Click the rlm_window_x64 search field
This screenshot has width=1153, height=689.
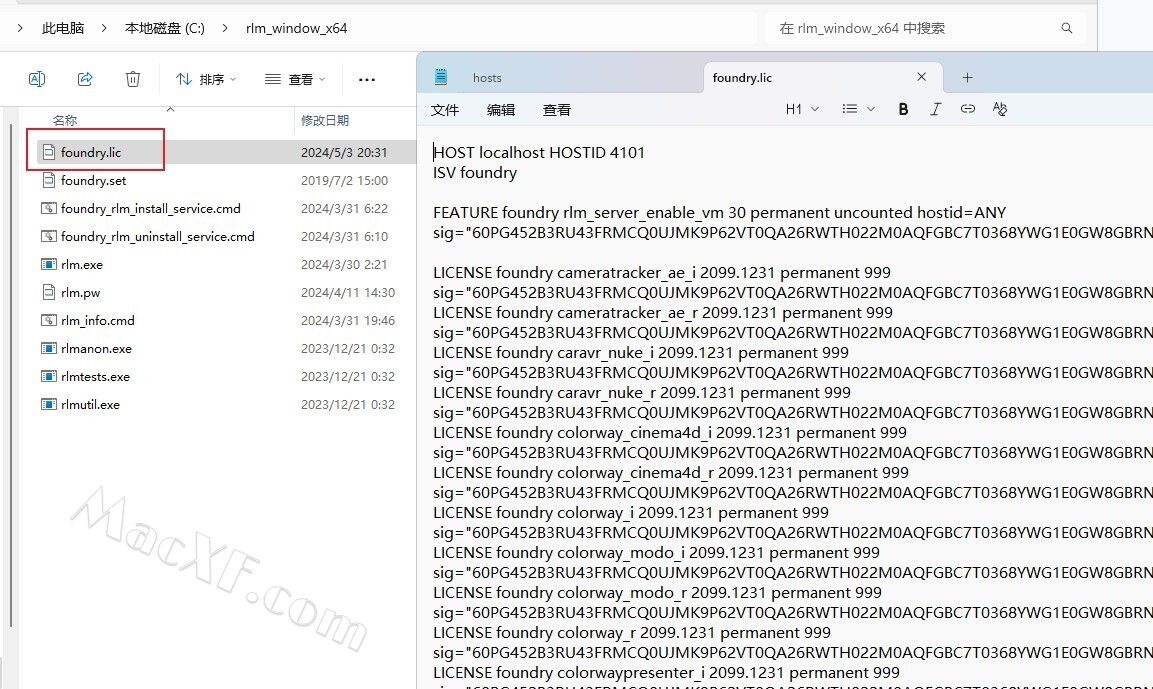tap(923, 28)
